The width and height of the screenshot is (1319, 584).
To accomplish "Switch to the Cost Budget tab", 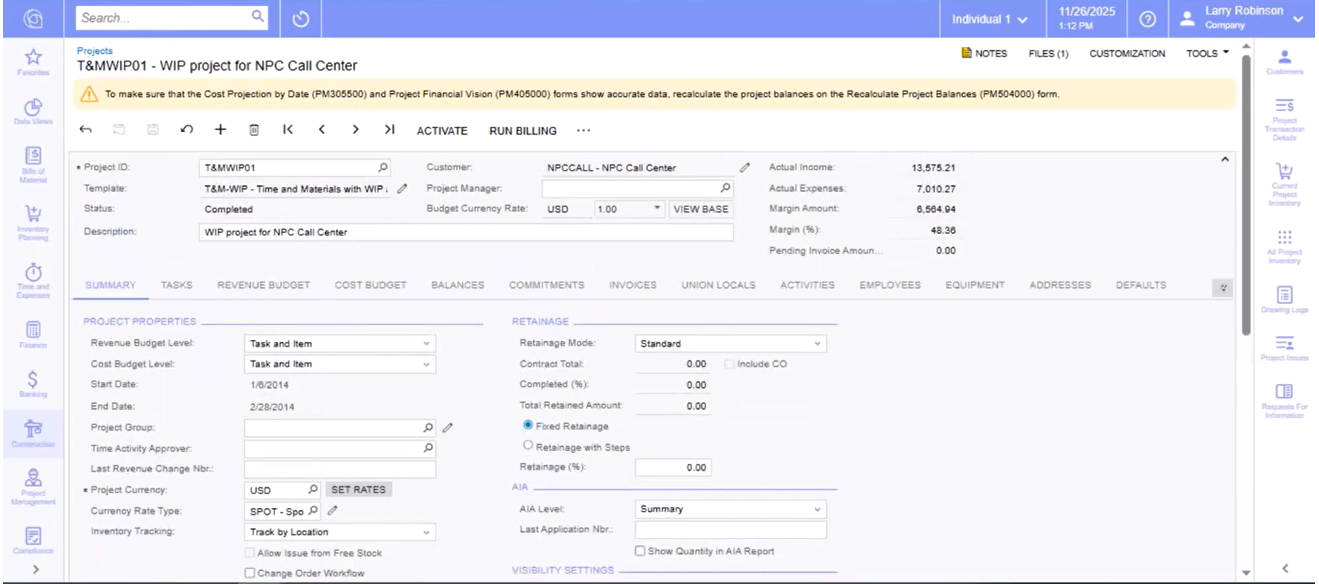I will (x=370, y=285).
